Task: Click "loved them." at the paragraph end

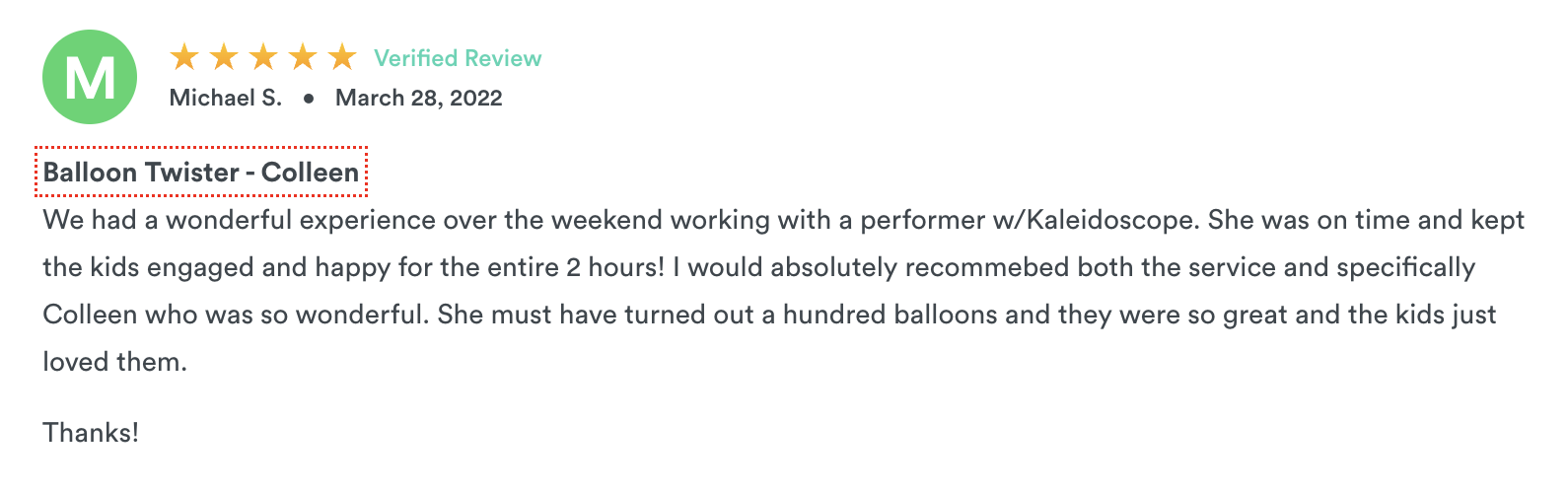Action: [114, 362]
